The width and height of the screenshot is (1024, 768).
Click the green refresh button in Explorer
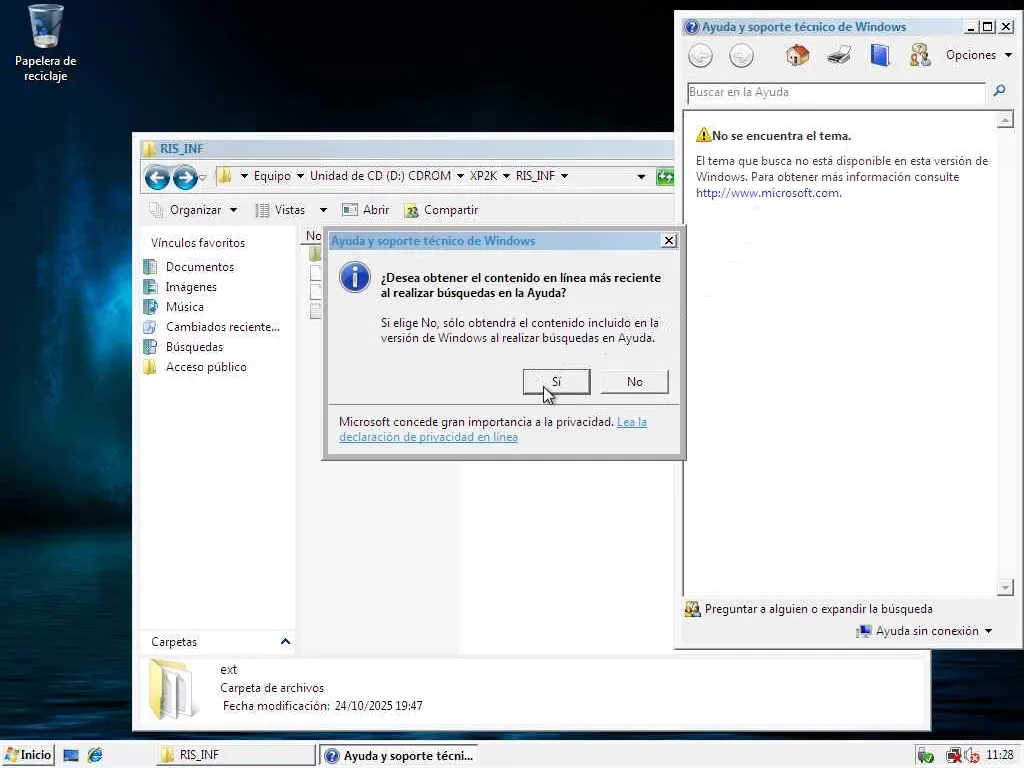click(x=665, y=177)
